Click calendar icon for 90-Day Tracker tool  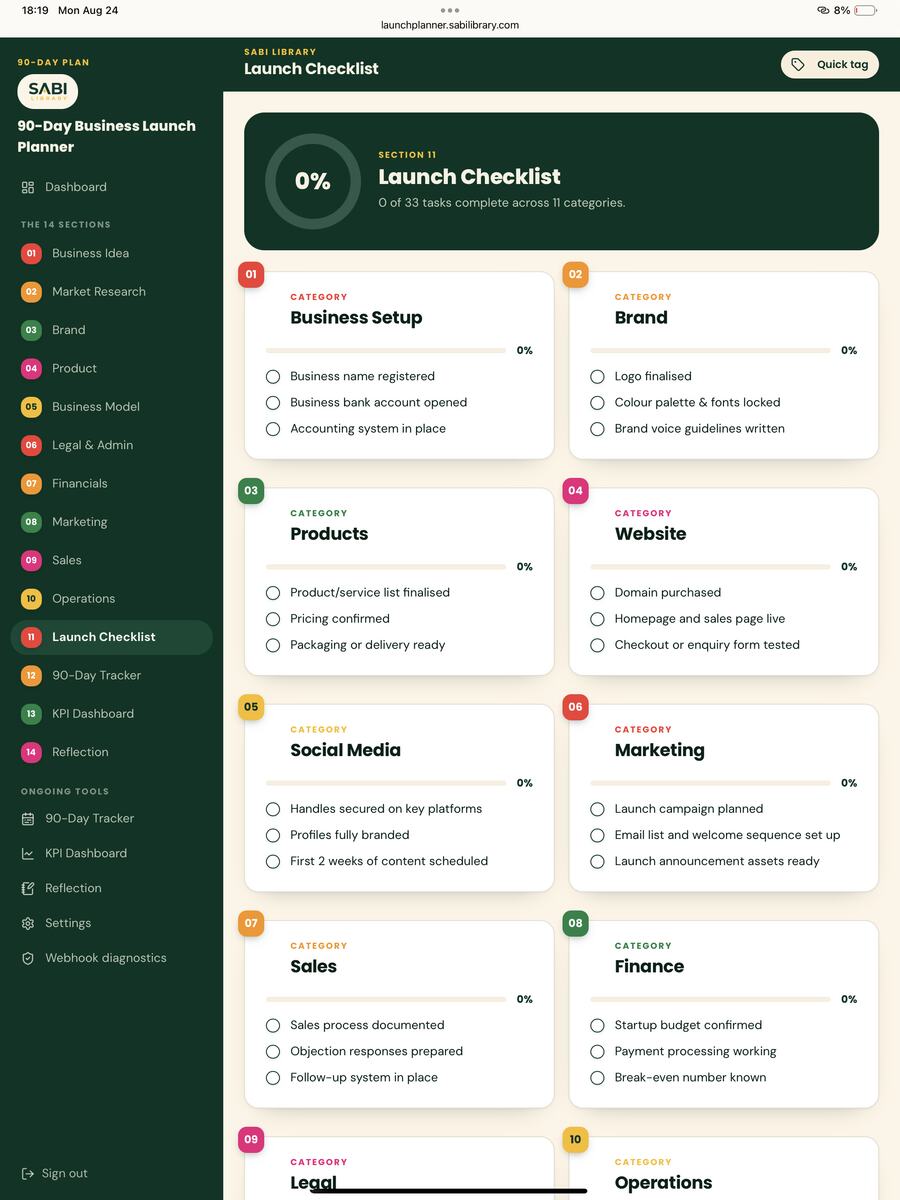(x=28, y=818)
